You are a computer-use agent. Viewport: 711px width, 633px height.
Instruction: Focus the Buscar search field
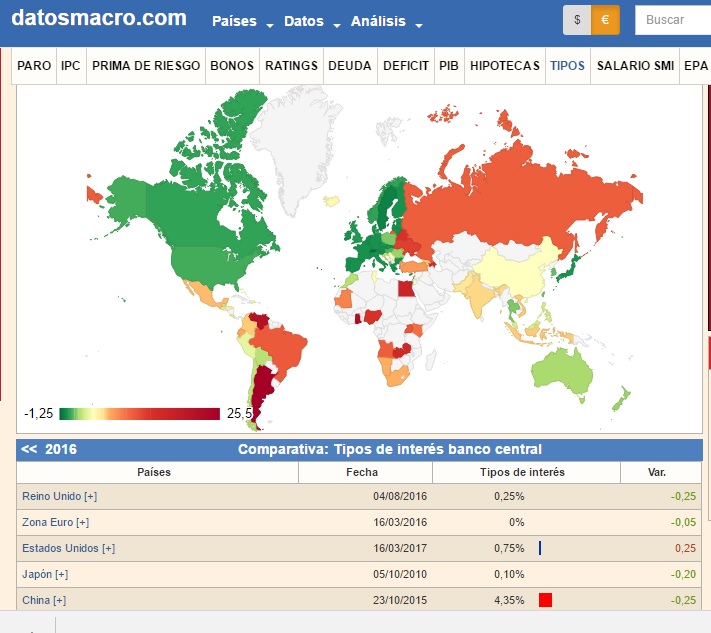[673, 20]
